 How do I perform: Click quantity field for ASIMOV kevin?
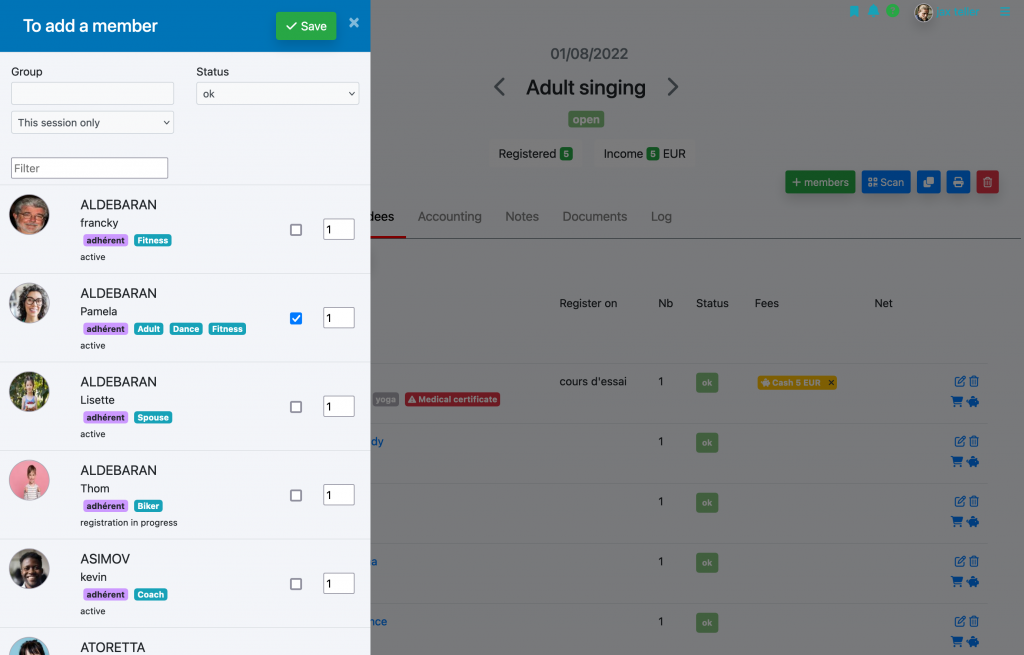click(x=339, y=583)
